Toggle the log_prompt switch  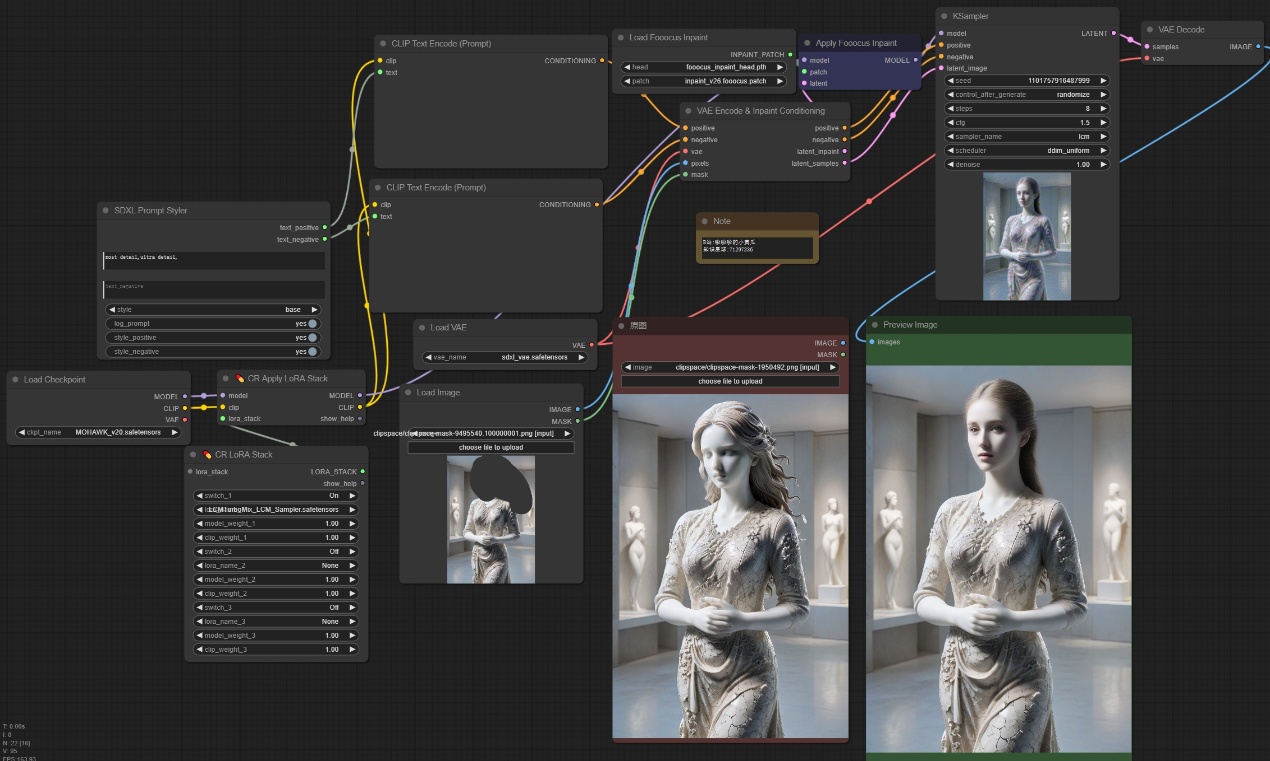point(313,324)
